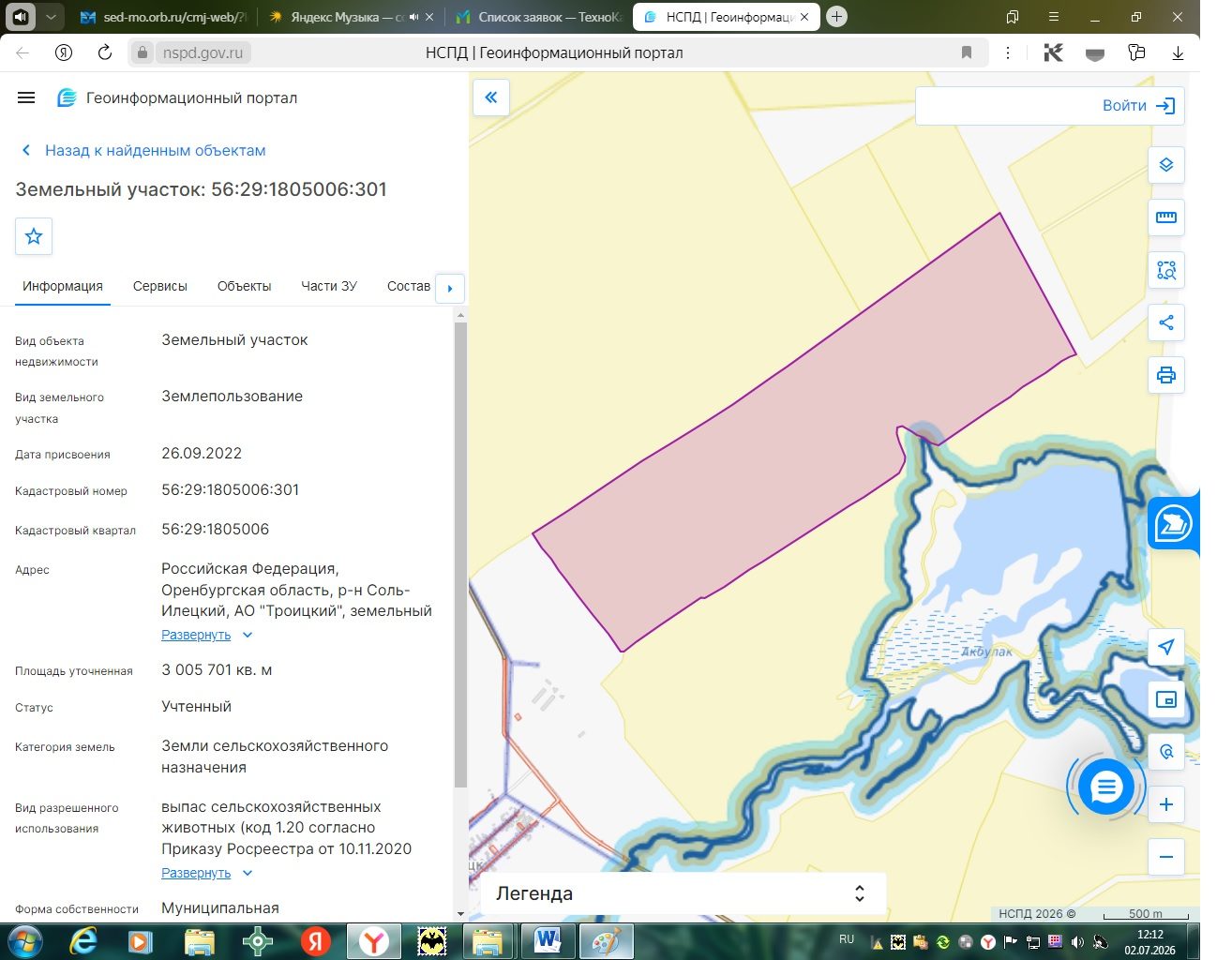1232x960 pixels.
Task: Click the share map icon
Action: coord(1166,322)
